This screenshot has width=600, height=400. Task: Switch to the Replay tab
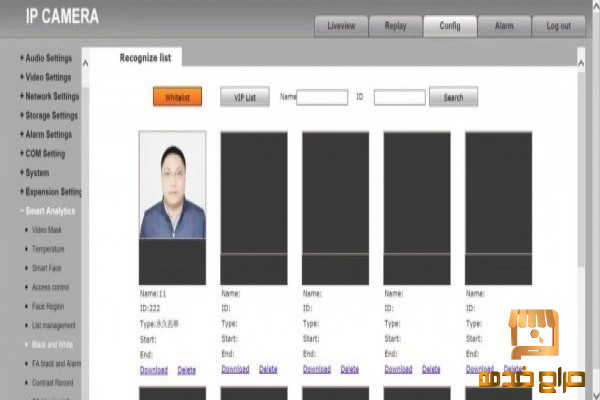coord(395,26)
